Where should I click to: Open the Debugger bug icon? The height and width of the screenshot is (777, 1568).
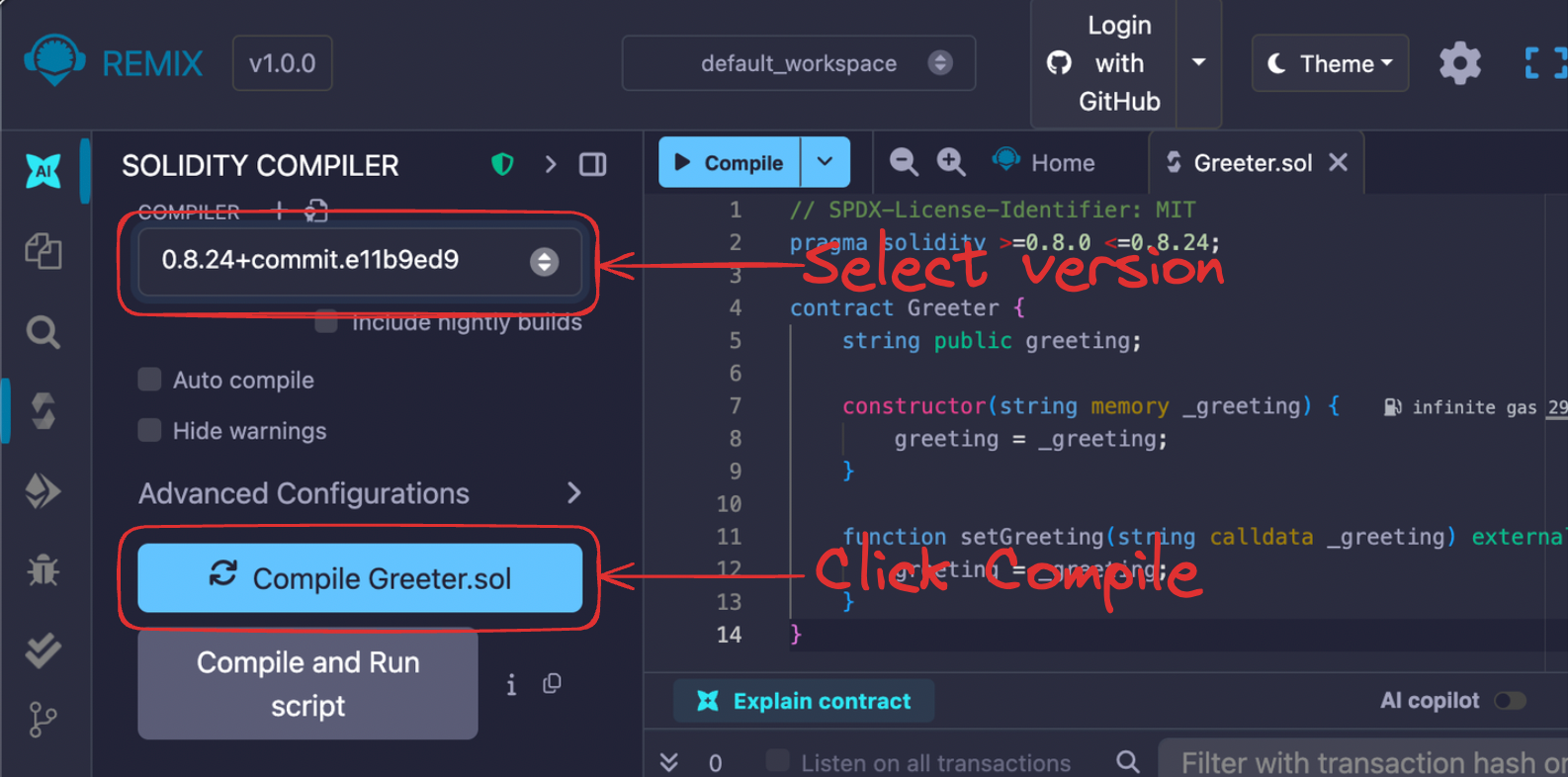(43, 570)
